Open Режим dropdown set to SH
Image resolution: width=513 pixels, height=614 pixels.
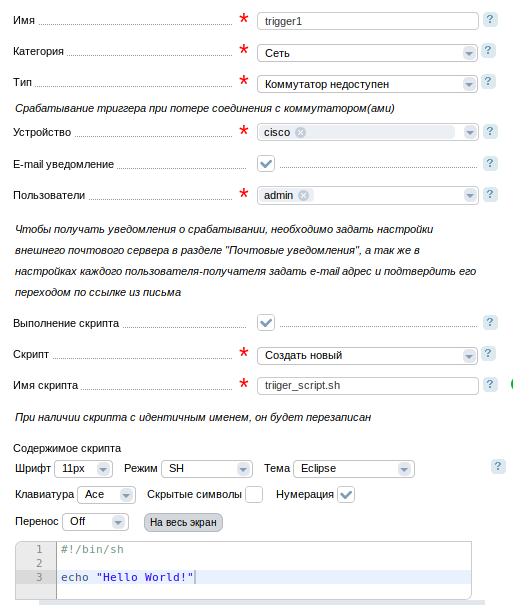[x=207, y=469]
